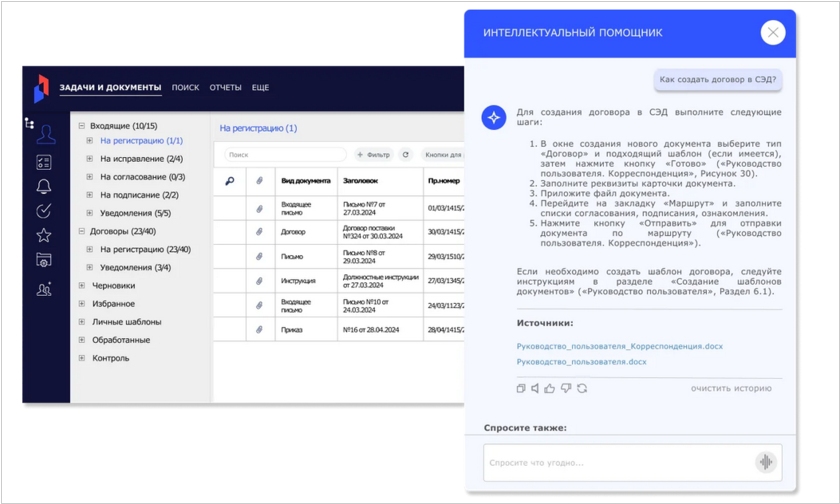Click the Спросите что угодно input field
The height and width of the screenshot is (504, 840).
pos(615,463)
